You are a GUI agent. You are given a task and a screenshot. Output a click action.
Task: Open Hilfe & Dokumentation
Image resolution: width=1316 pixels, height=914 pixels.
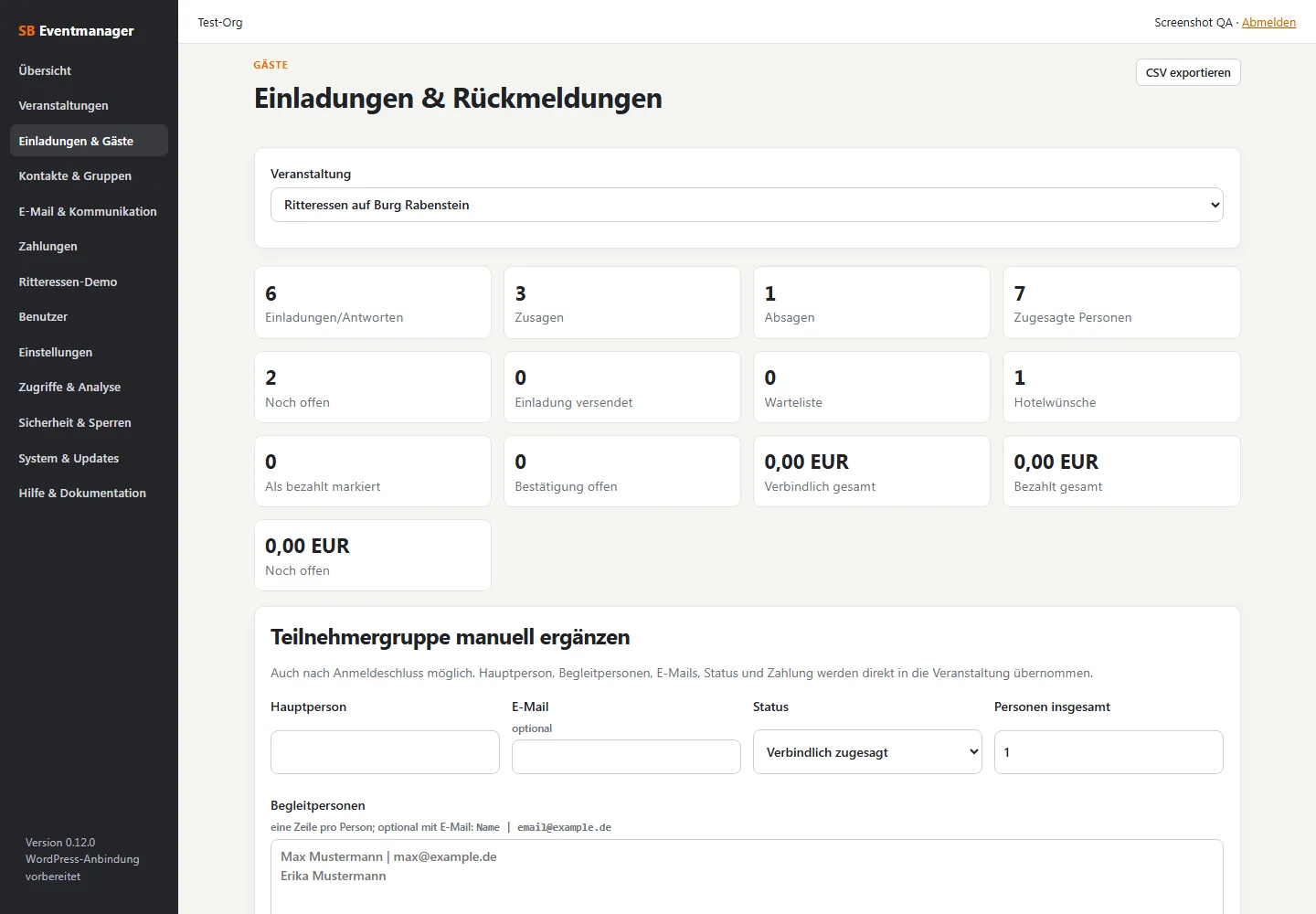pos(89,493)
